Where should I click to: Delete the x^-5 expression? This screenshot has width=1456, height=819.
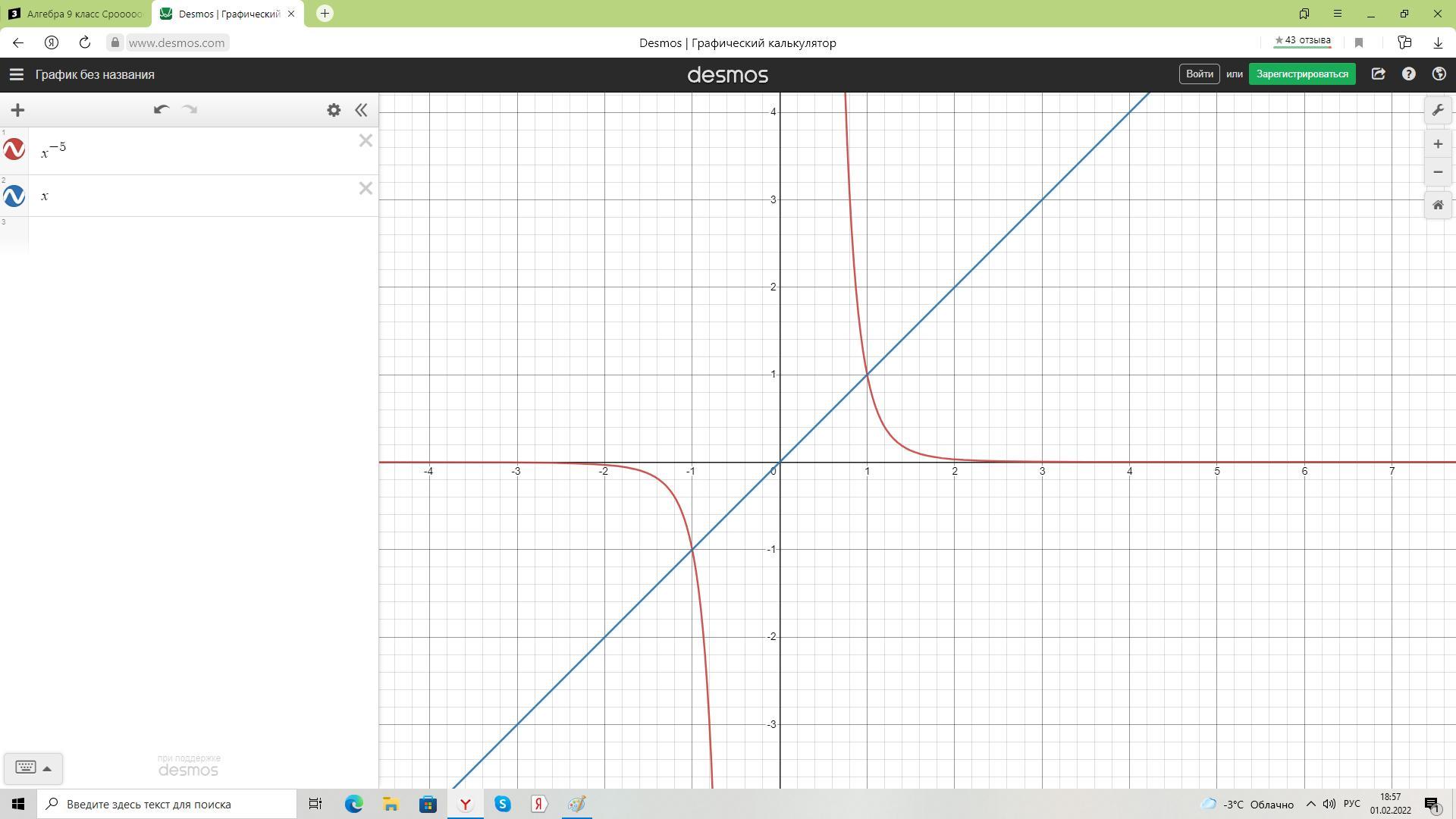pyautogui.click(x=366, y=140)
